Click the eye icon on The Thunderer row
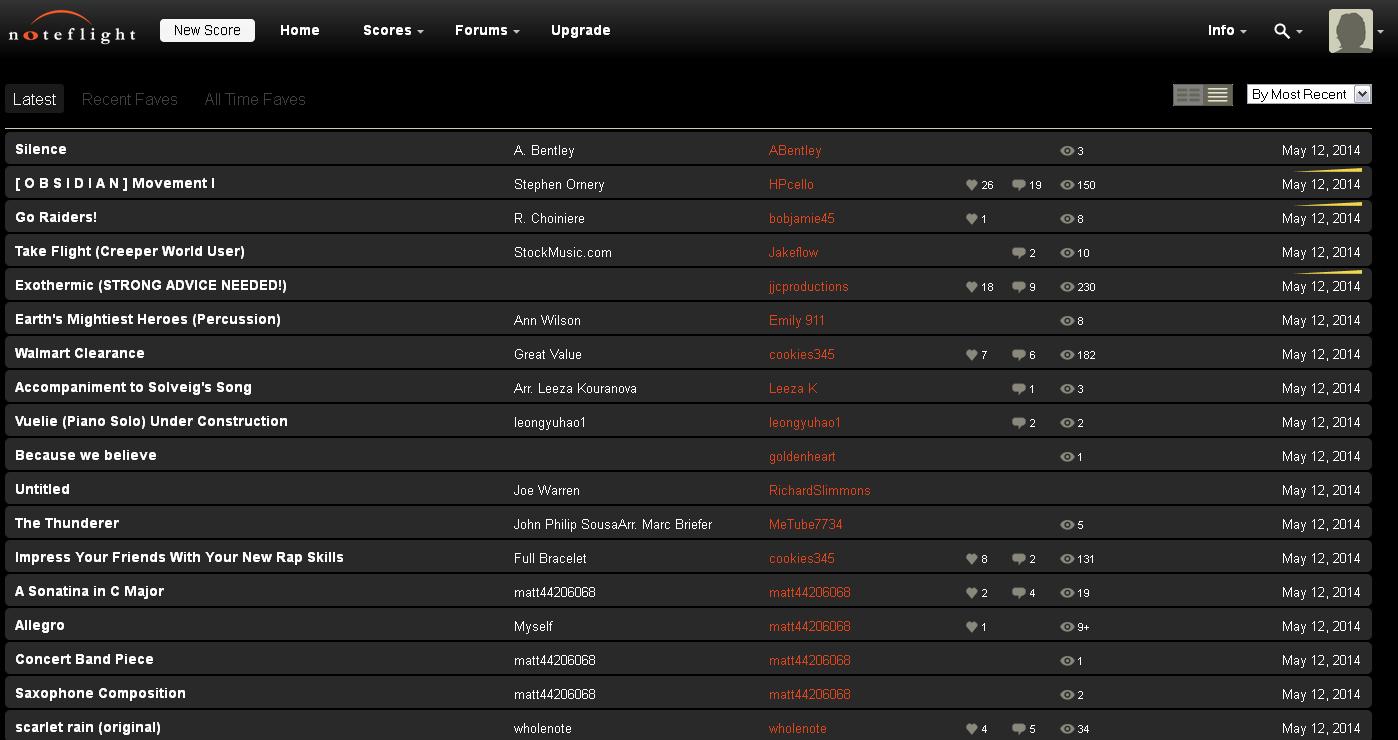The image size is (1398, 740). tap(1067, 525)
